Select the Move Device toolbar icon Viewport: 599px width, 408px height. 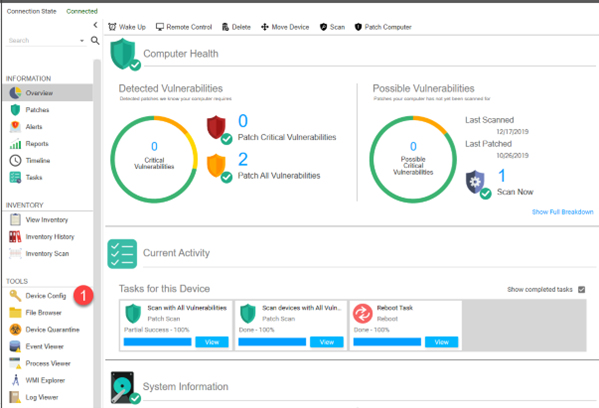pyautogui.click(x=264, y=27)
